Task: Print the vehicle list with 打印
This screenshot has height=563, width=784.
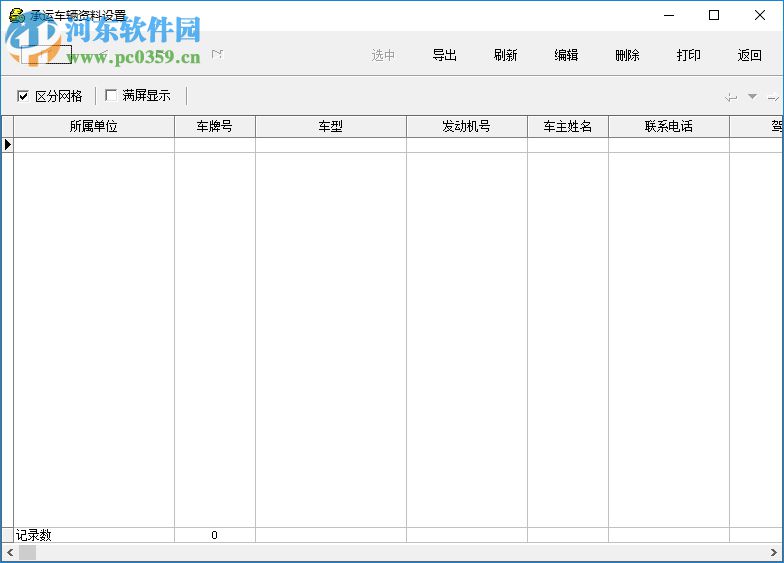Action: click(688, 55)
